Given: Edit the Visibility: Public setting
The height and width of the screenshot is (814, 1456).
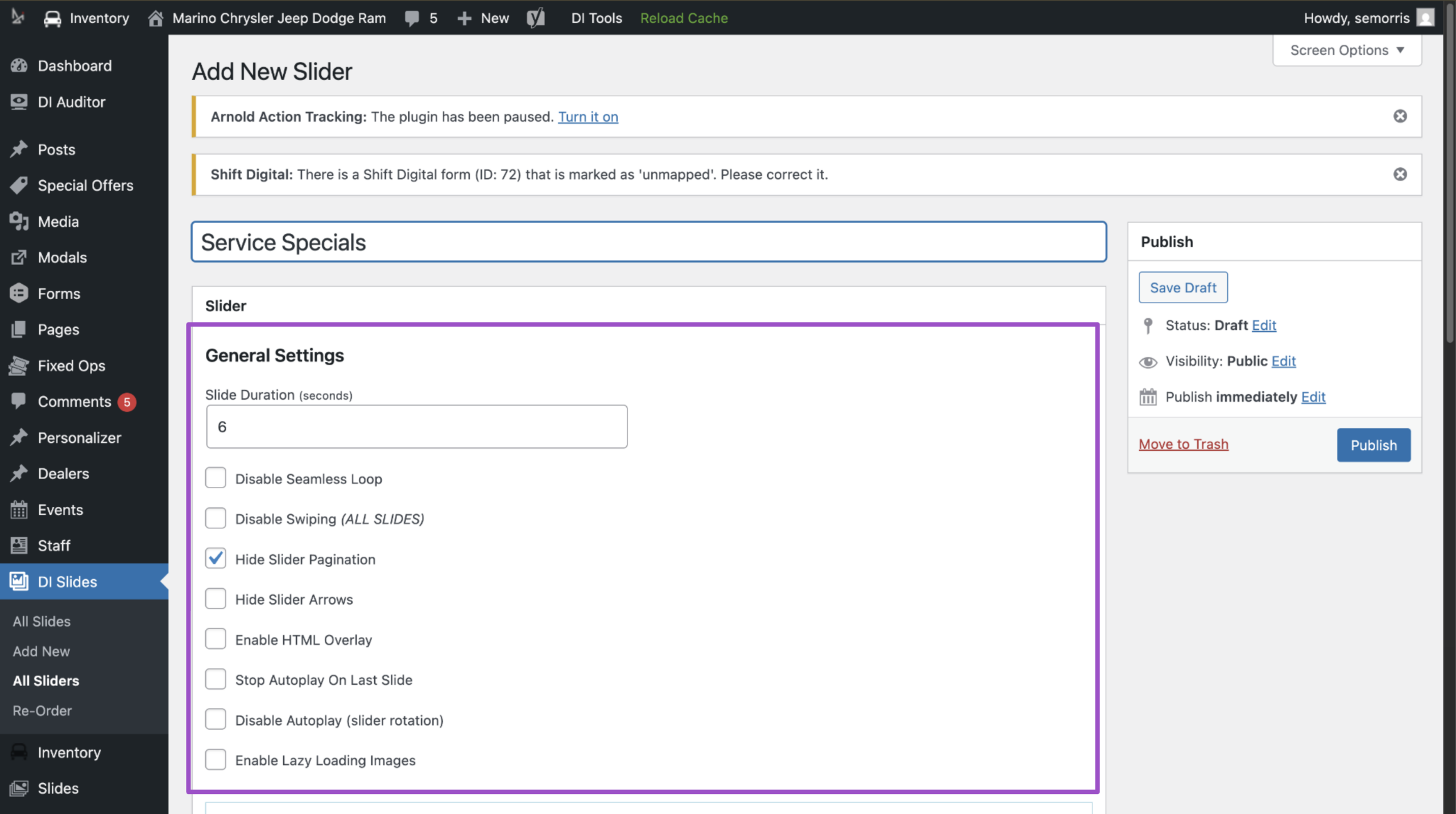Looking at the screenshot, I should point(1284,361).
